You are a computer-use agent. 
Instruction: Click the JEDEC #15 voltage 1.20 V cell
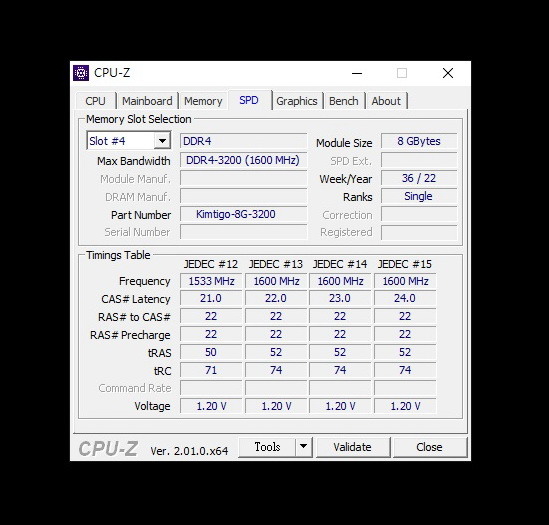click(x=405, y=406)
